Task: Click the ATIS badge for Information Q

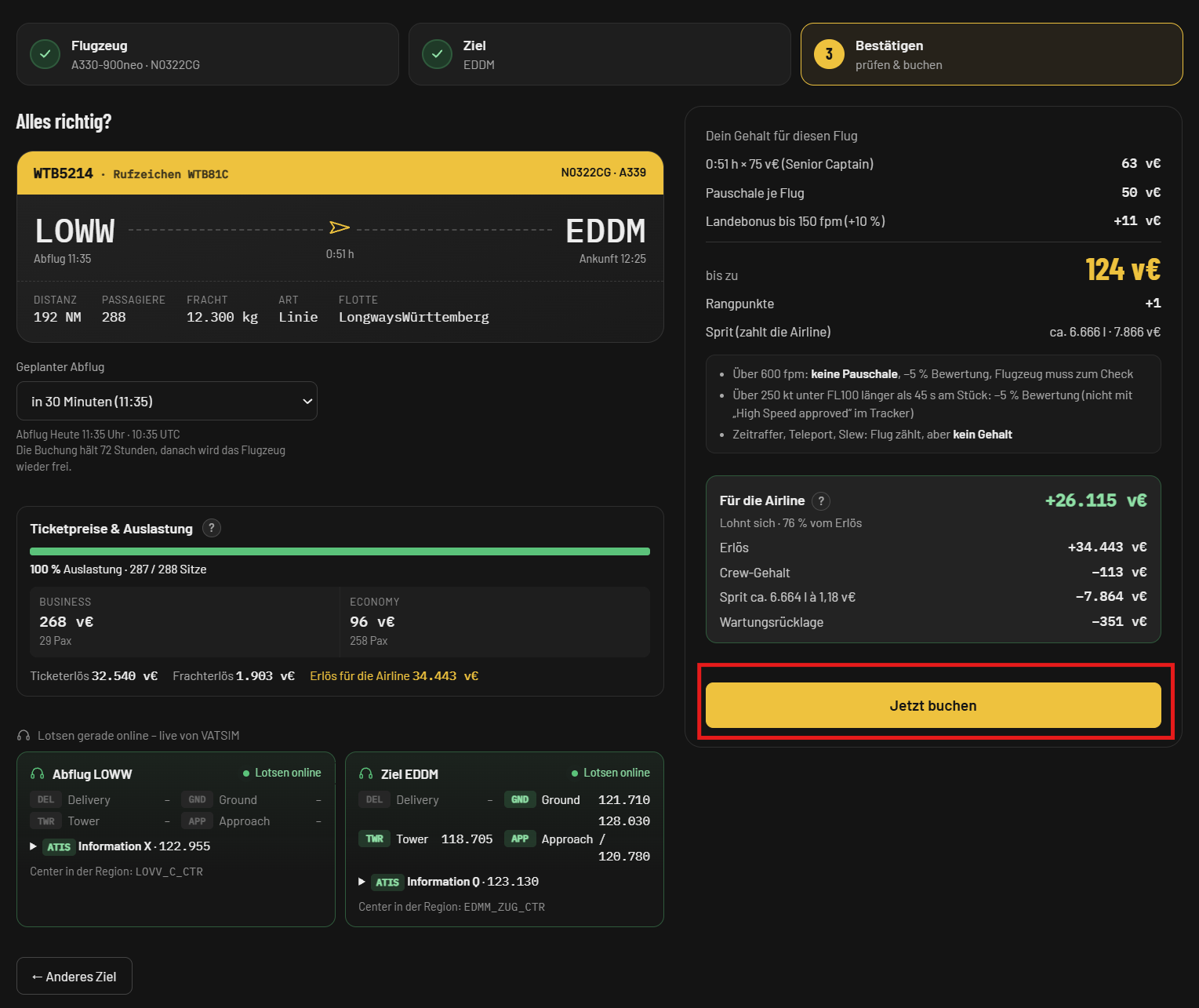Action: coord(387,882)
